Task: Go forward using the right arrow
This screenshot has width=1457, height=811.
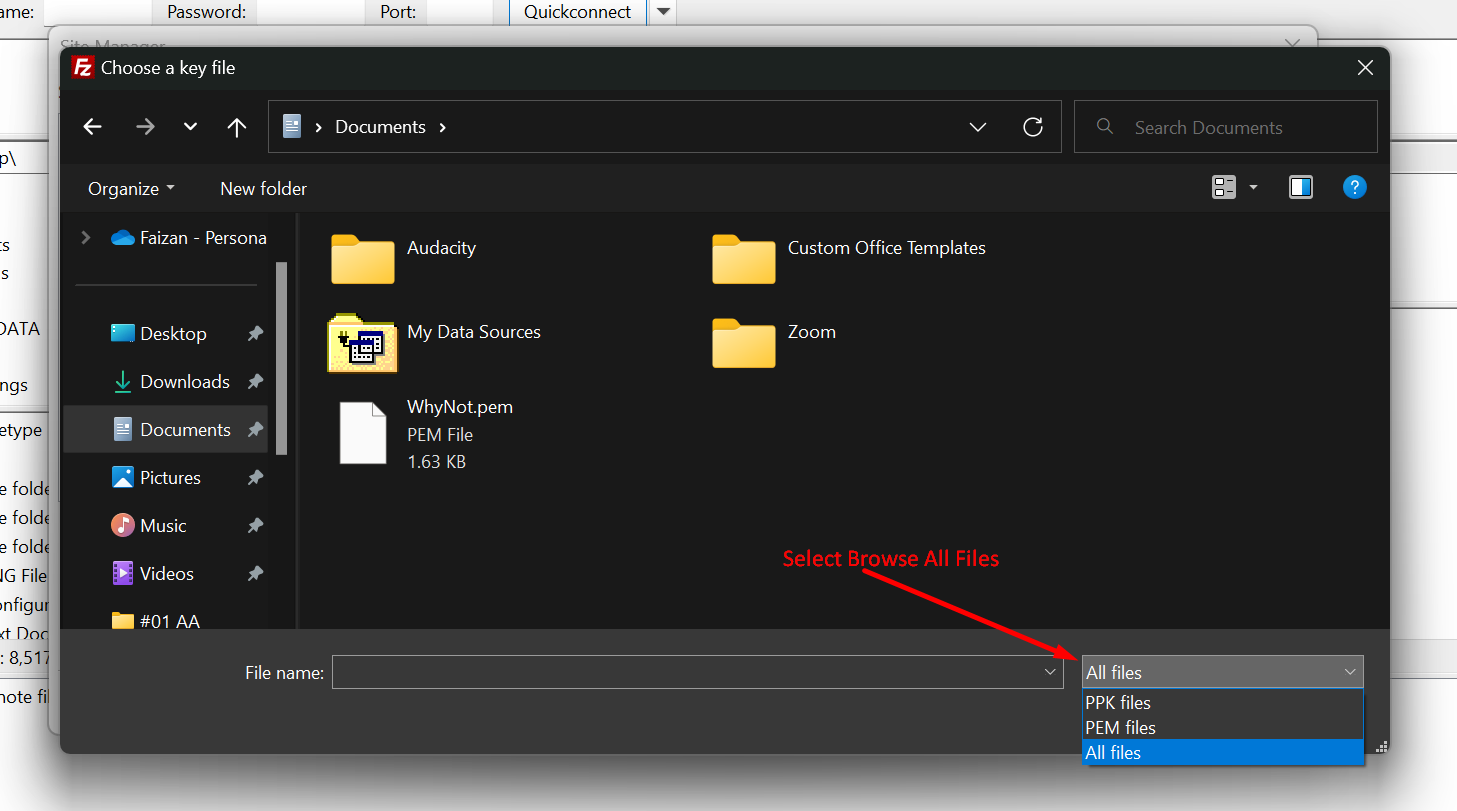Action: point(145,127)
